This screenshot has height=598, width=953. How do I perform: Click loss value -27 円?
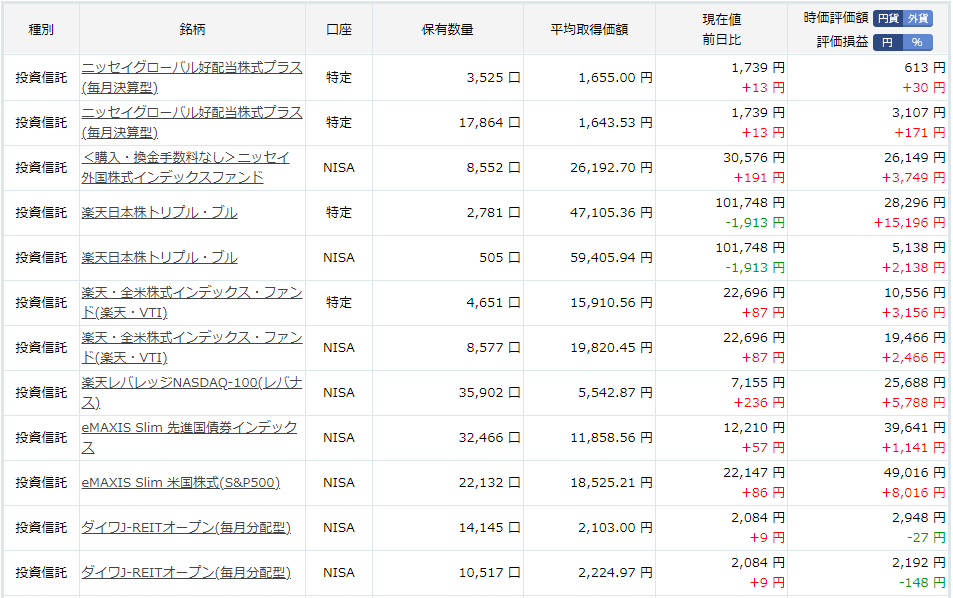(926, 537)
